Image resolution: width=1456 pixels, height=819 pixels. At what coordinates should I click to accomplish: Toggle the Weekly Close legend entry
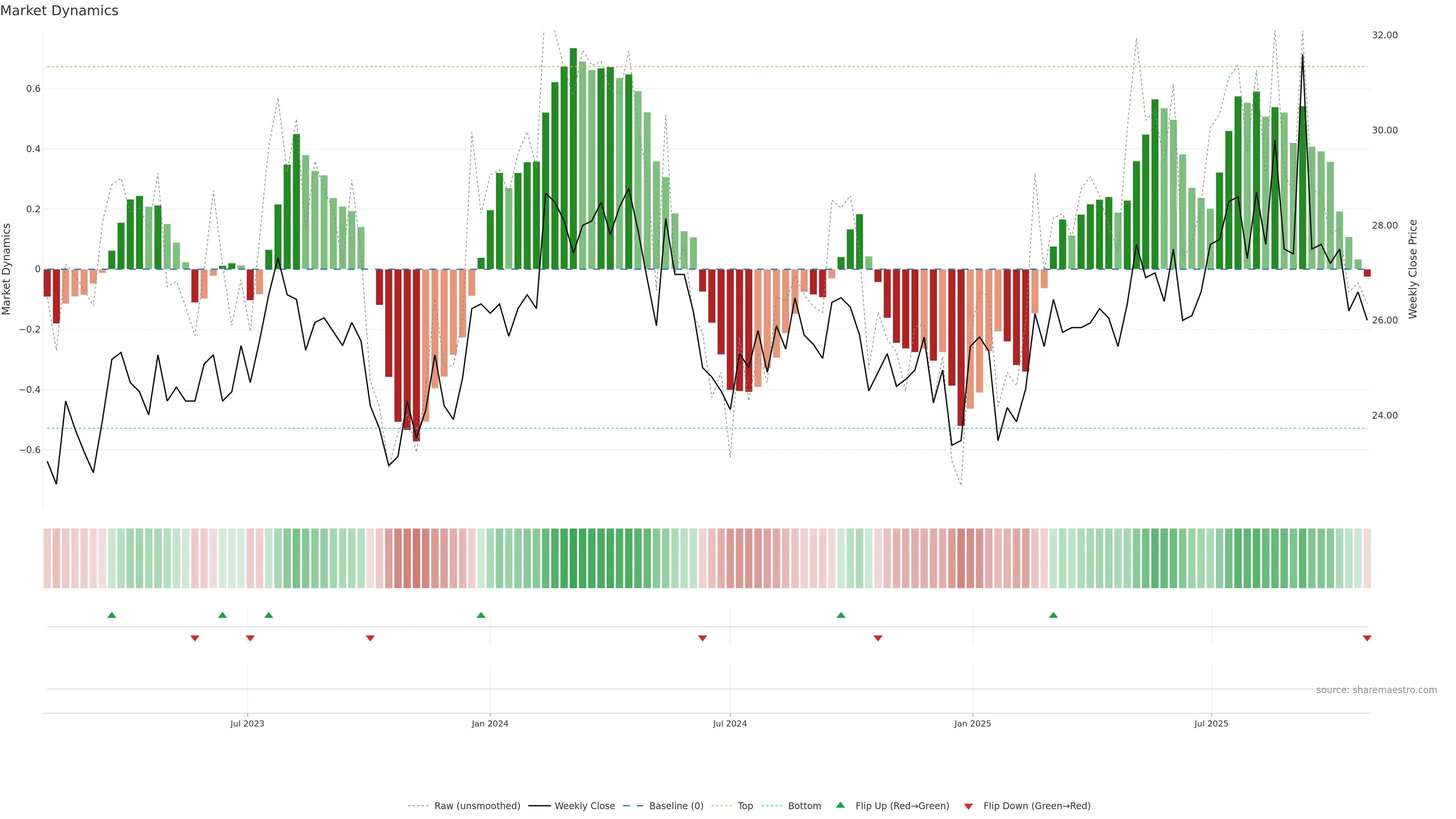[584, 805]
